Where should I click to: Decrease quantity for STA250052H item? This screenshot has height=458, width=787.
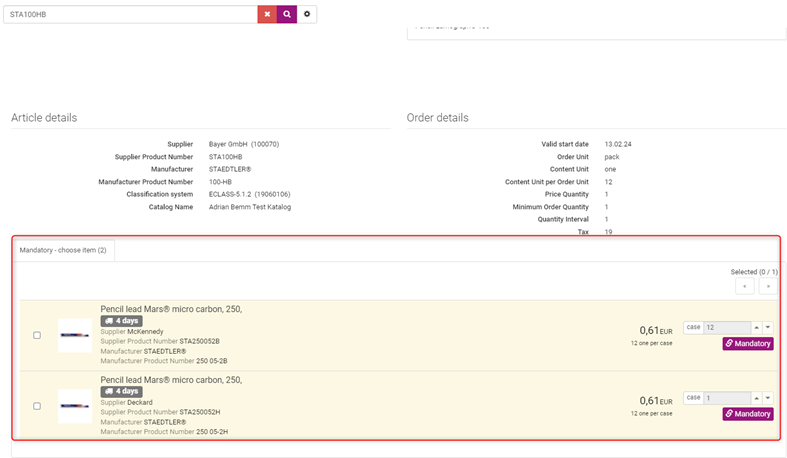[x=768, y=397]
